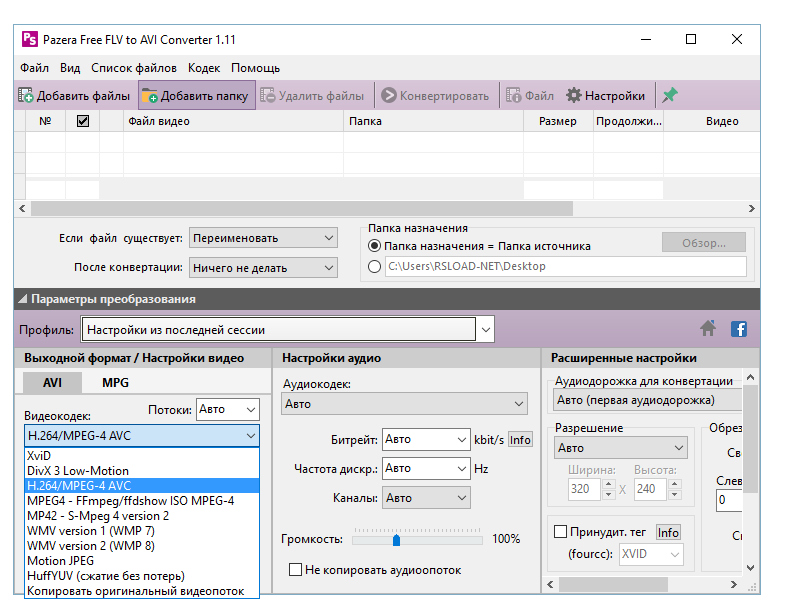
Task: Open the sampling frequency dropdown
Action: click(426, 469)
